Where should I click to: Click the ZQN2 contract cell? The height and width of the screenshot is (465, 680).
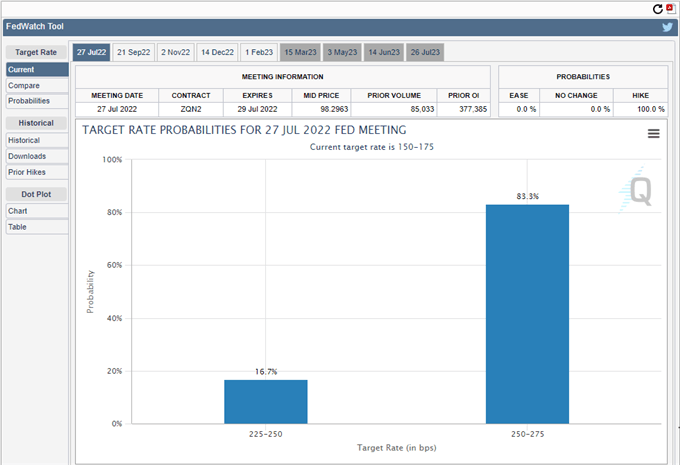coord(191,109)
